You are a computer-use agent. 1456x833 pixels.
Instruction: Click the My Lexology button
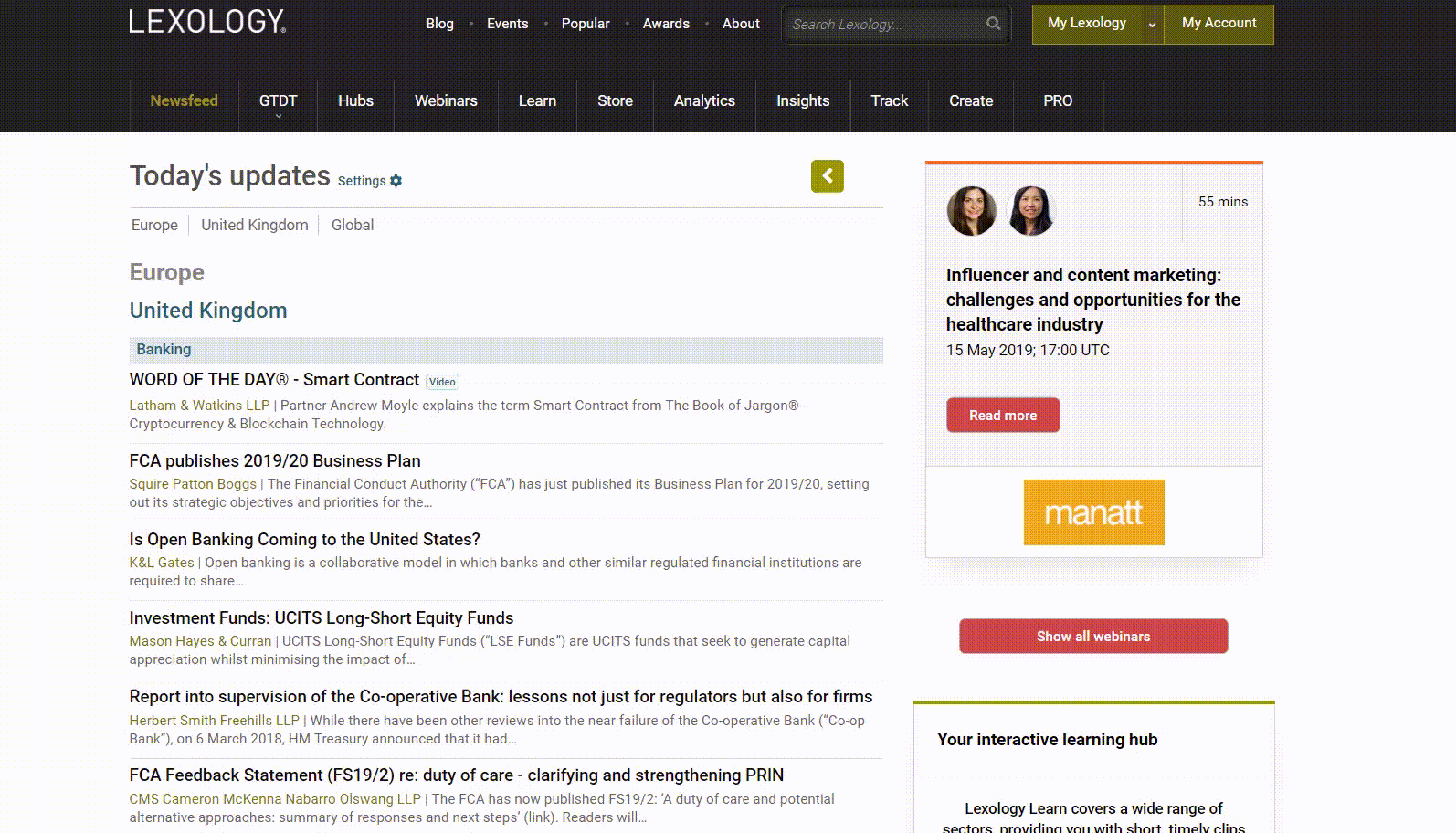[x=1087, y=24]
